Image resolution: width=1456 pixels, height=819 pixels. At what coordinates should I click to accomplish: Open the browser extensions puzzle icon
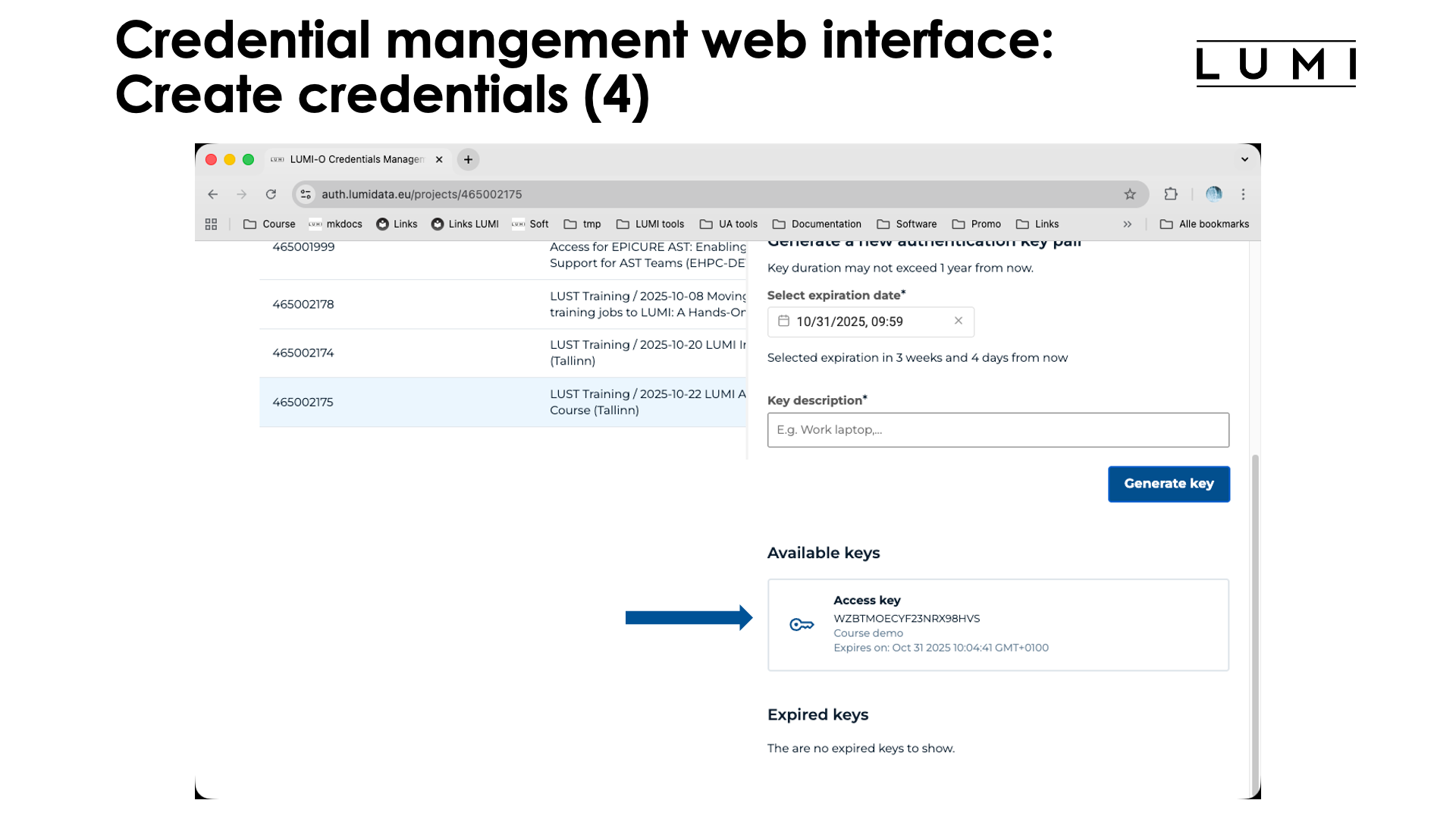(x=1171, y=194)
